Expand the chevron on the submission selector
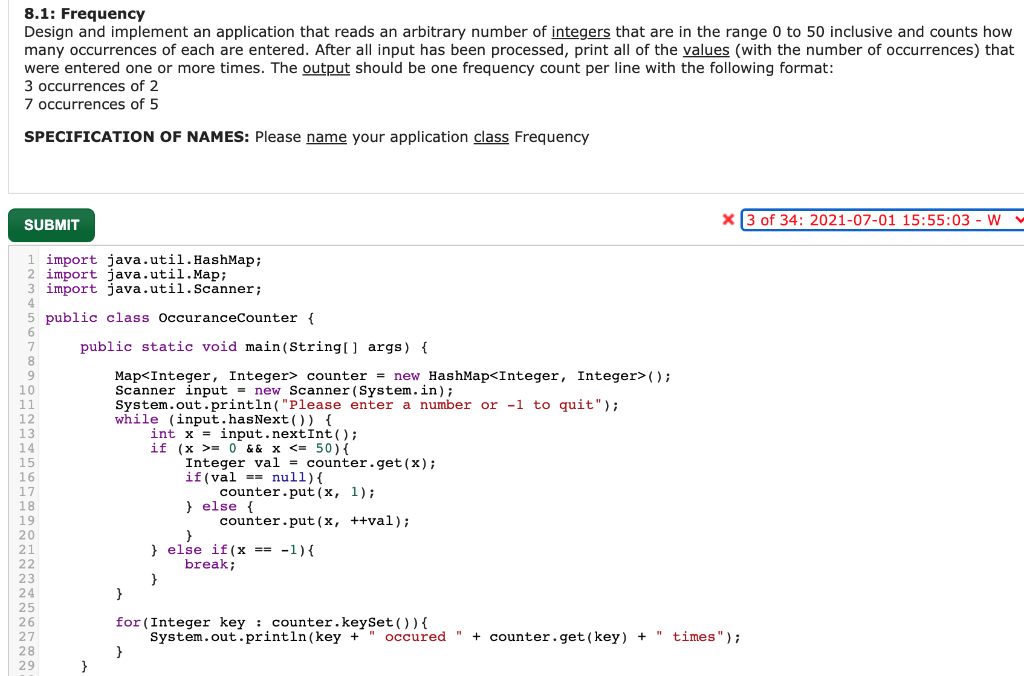1024x676 pixels. tap(1015, 220)
